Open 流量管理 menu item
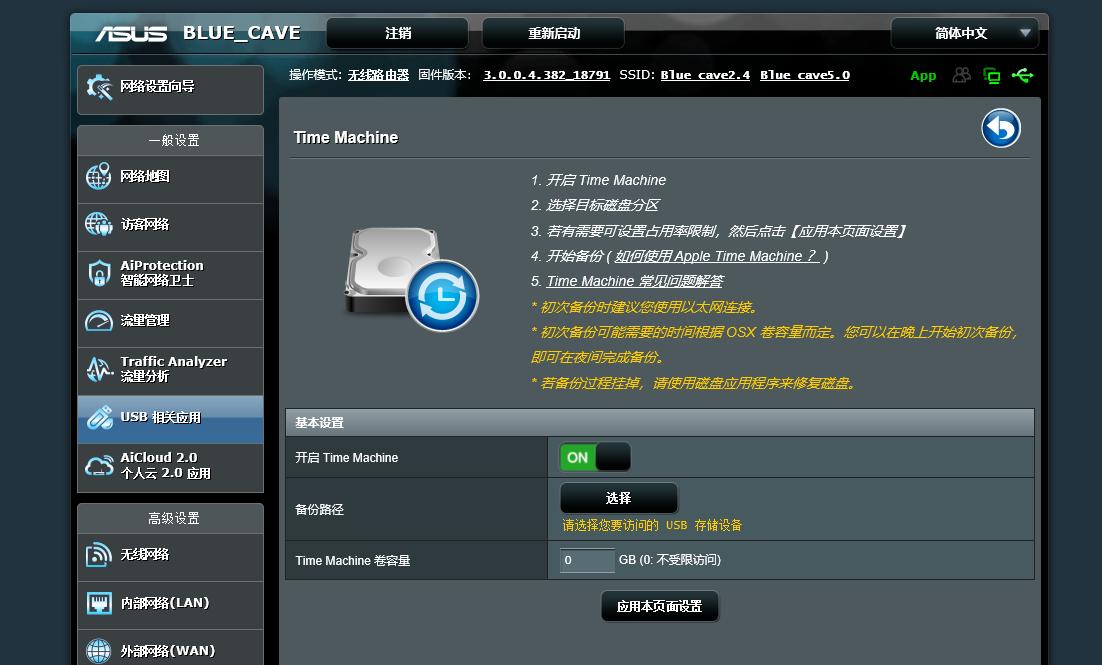 pyautogui.click(x=171, y=321)
